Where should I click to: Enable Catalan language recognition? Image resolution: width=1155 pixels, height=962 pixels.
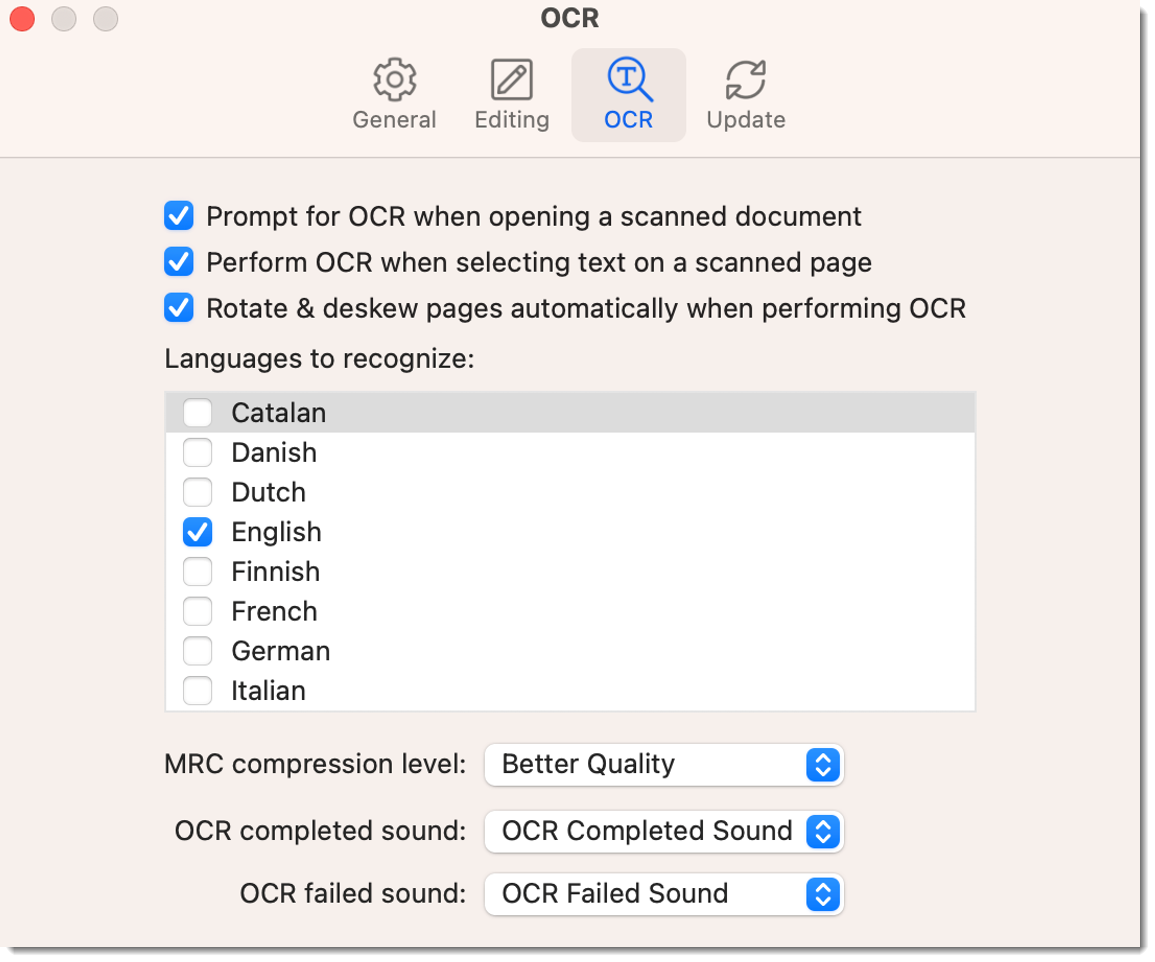coord(197,412)
